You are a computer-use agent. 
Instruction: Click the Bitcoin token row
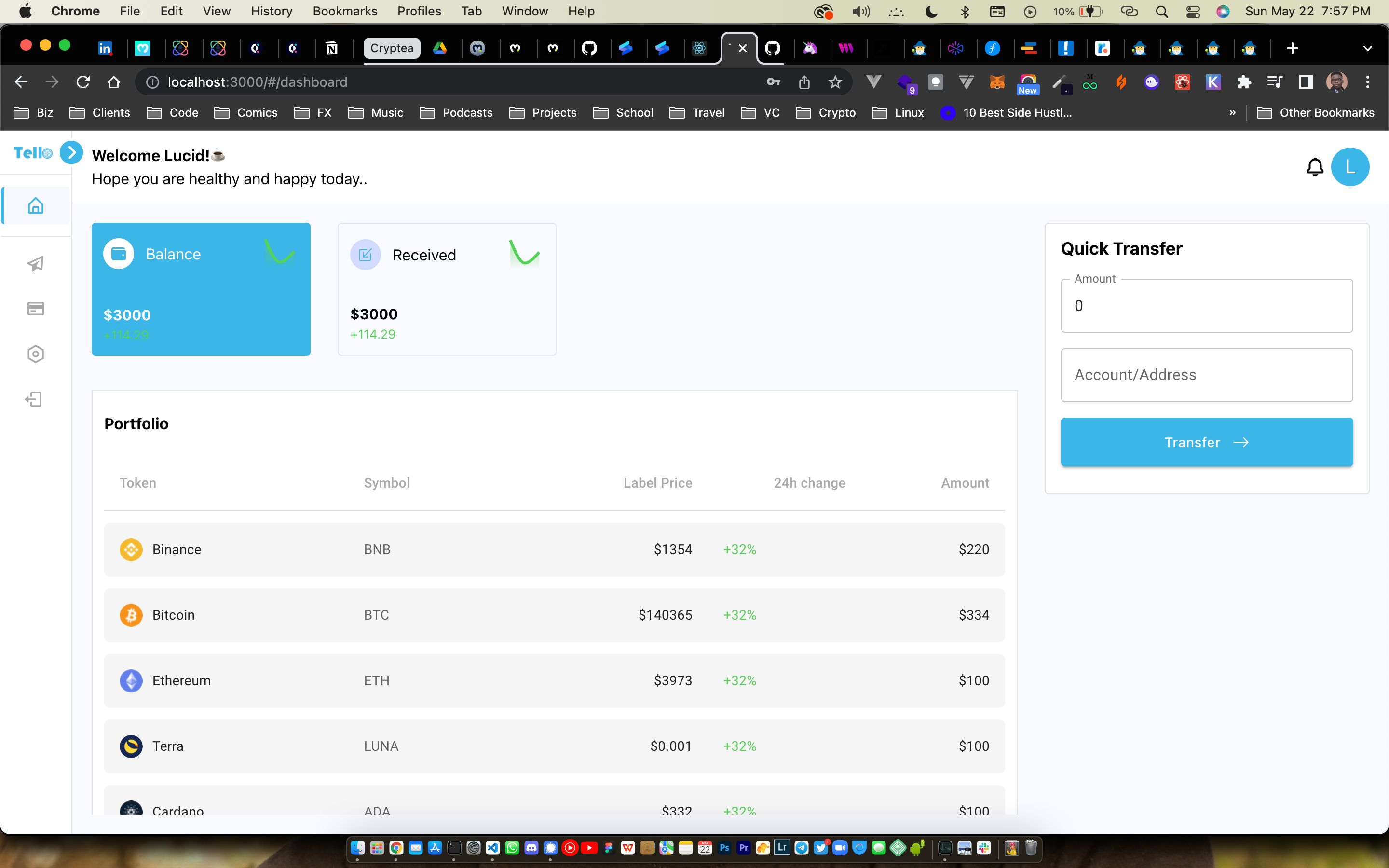click(x=554, y=615)
